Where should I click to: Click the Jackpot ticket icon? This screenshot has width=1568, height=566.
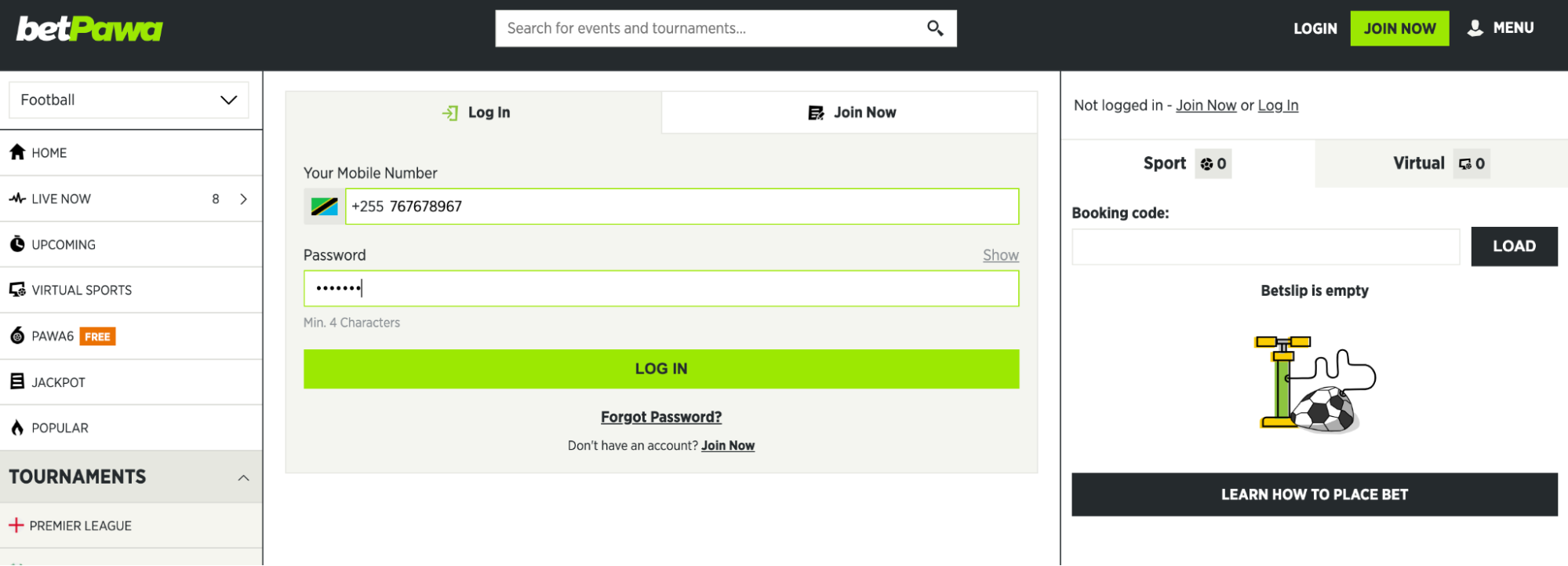[x=17, y=382]
